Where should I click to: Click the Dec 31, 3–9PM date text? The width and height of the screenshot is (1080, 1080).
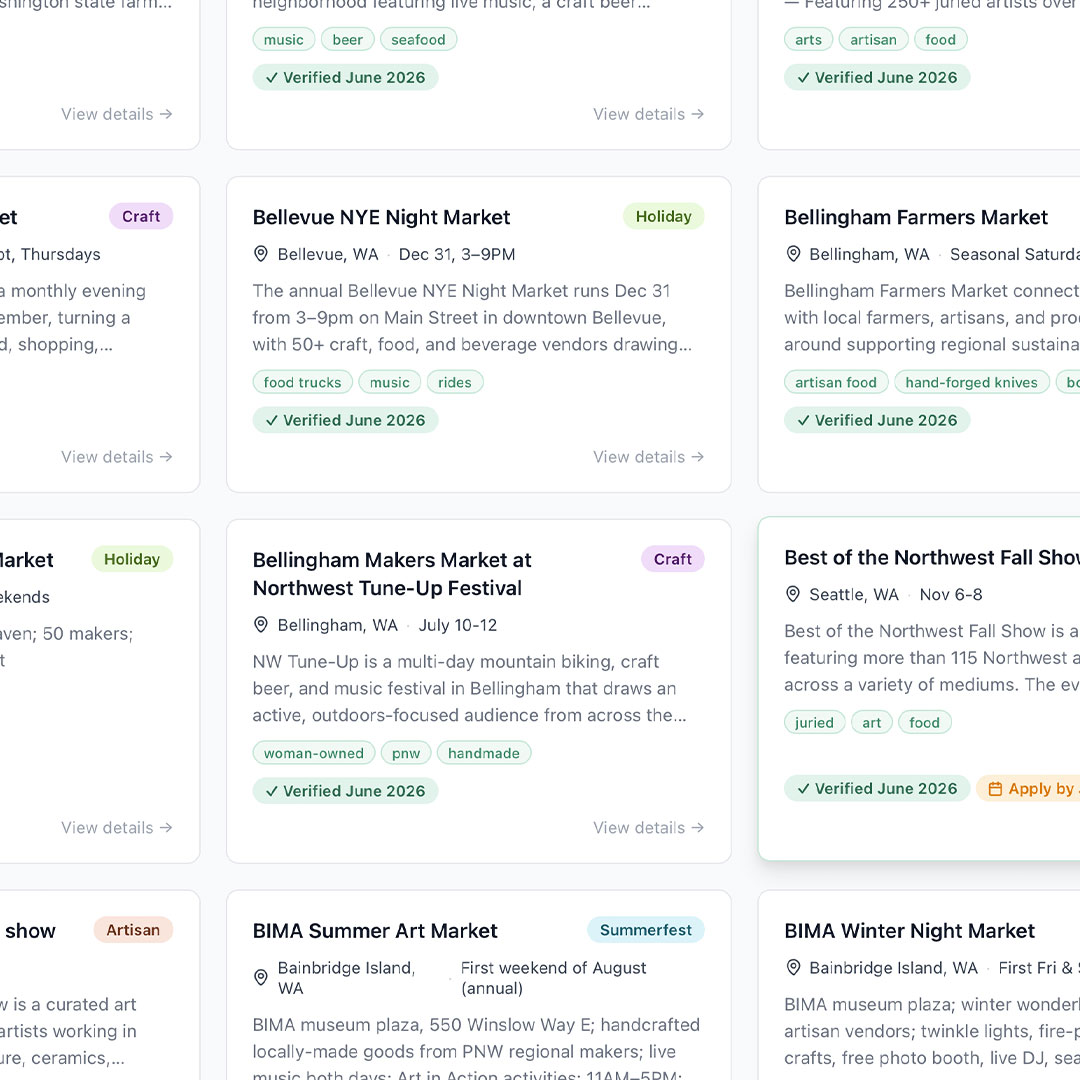coord(457,254)
